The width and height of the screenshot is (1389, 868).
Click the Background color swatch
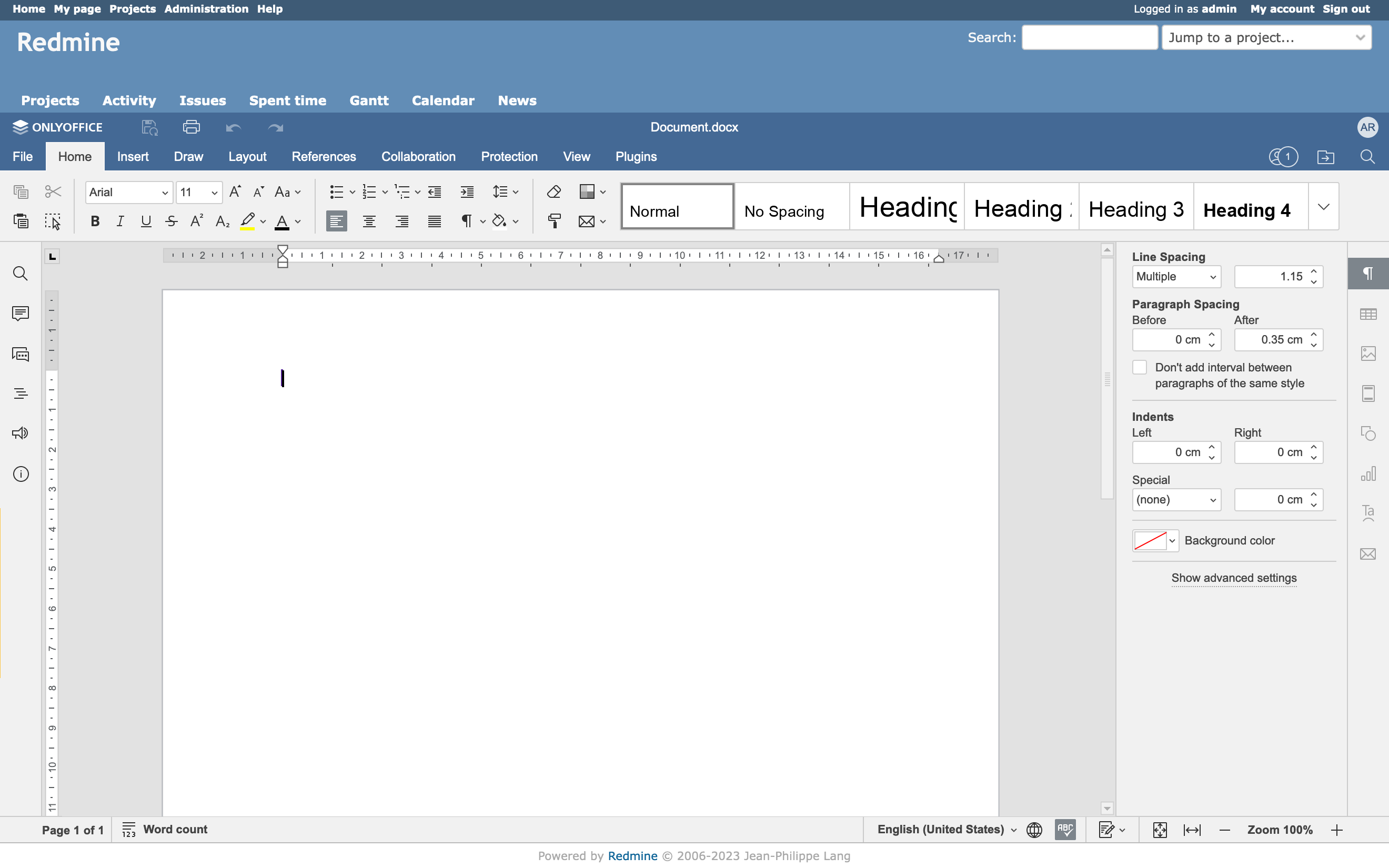tap(1149, 540)
